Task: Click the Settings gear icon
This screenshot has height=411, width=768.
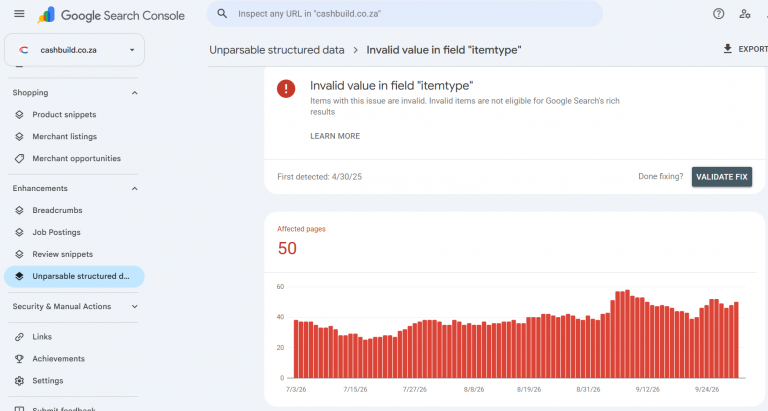Action: (19, 381)
